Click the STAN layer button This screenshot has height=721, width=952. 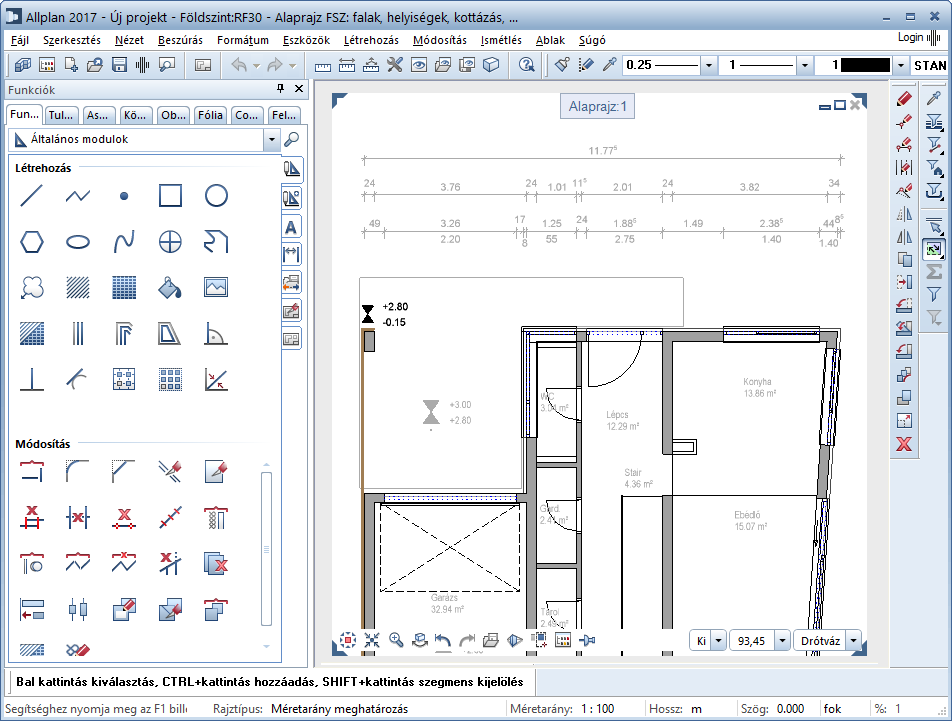930,65
